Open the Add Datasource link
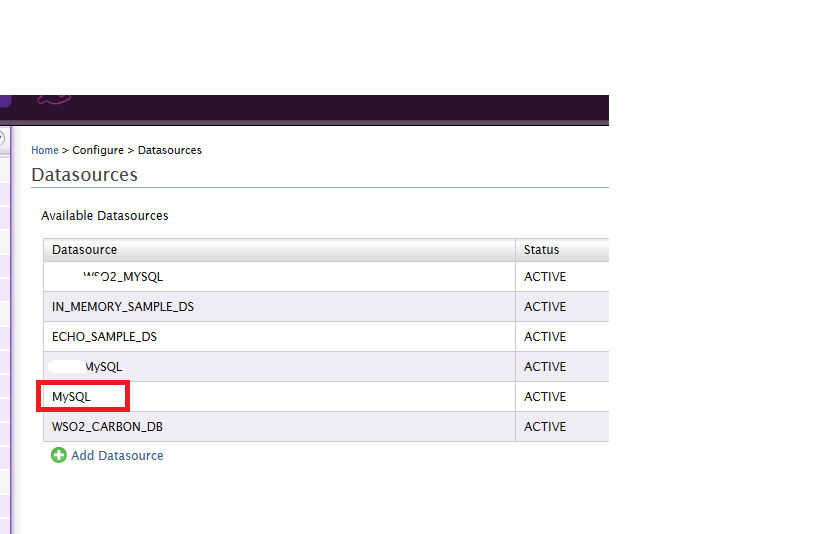Screen dimensions: 819x534 pyautogui.click(x=117, y=456)
